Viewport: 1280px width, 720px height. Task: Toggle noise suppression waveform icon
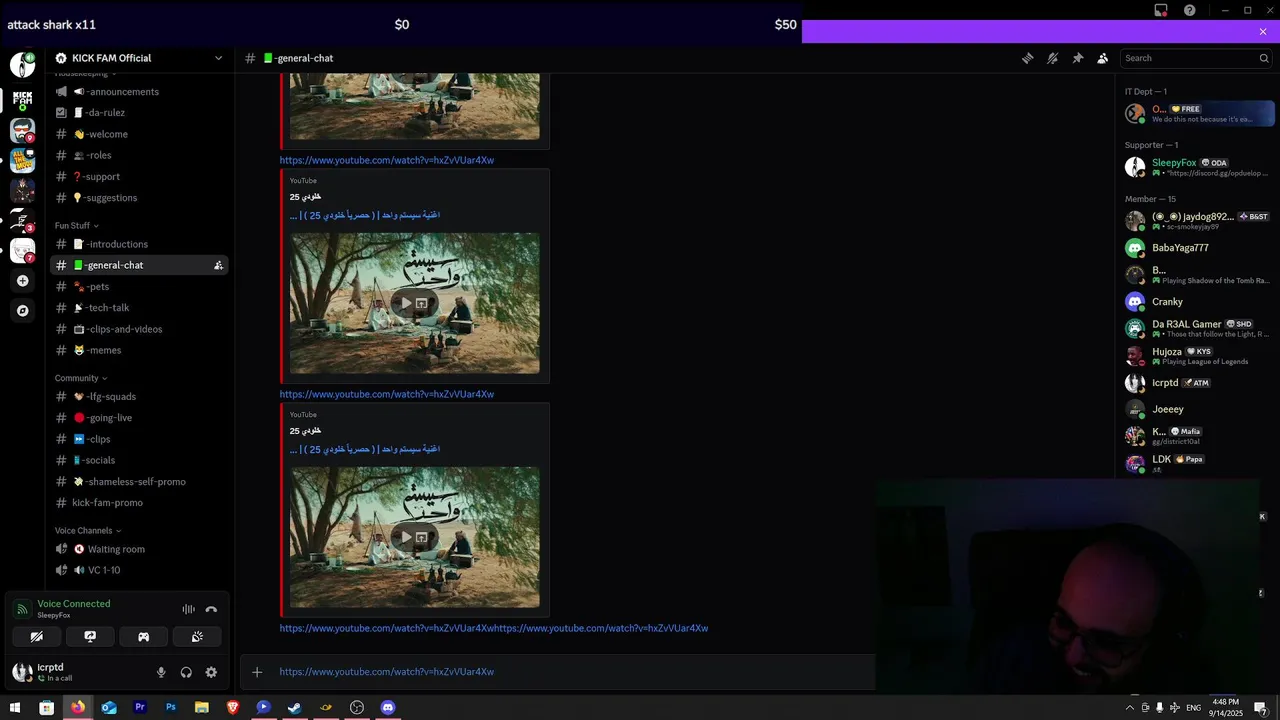[x=188, y=609]
